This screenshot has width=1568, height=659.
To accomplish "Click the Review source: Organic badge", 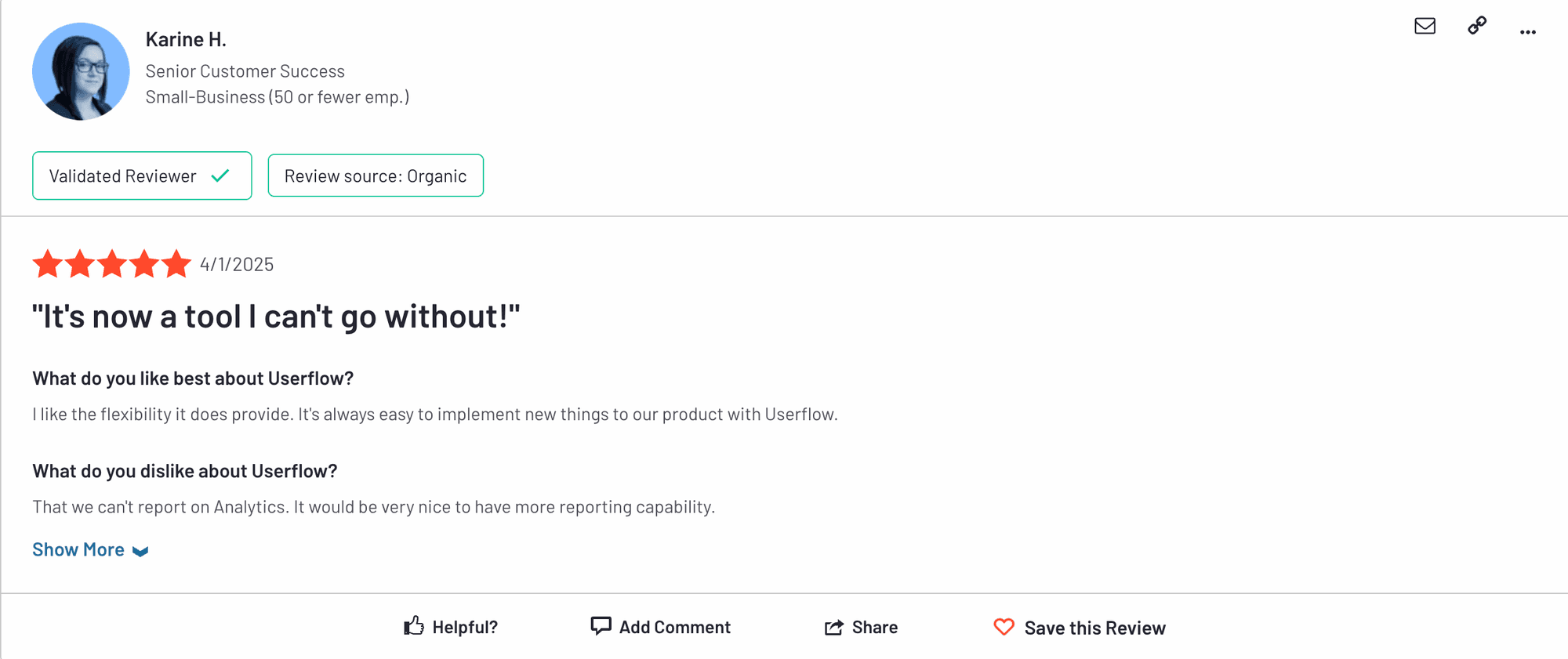I will point(376,176).
